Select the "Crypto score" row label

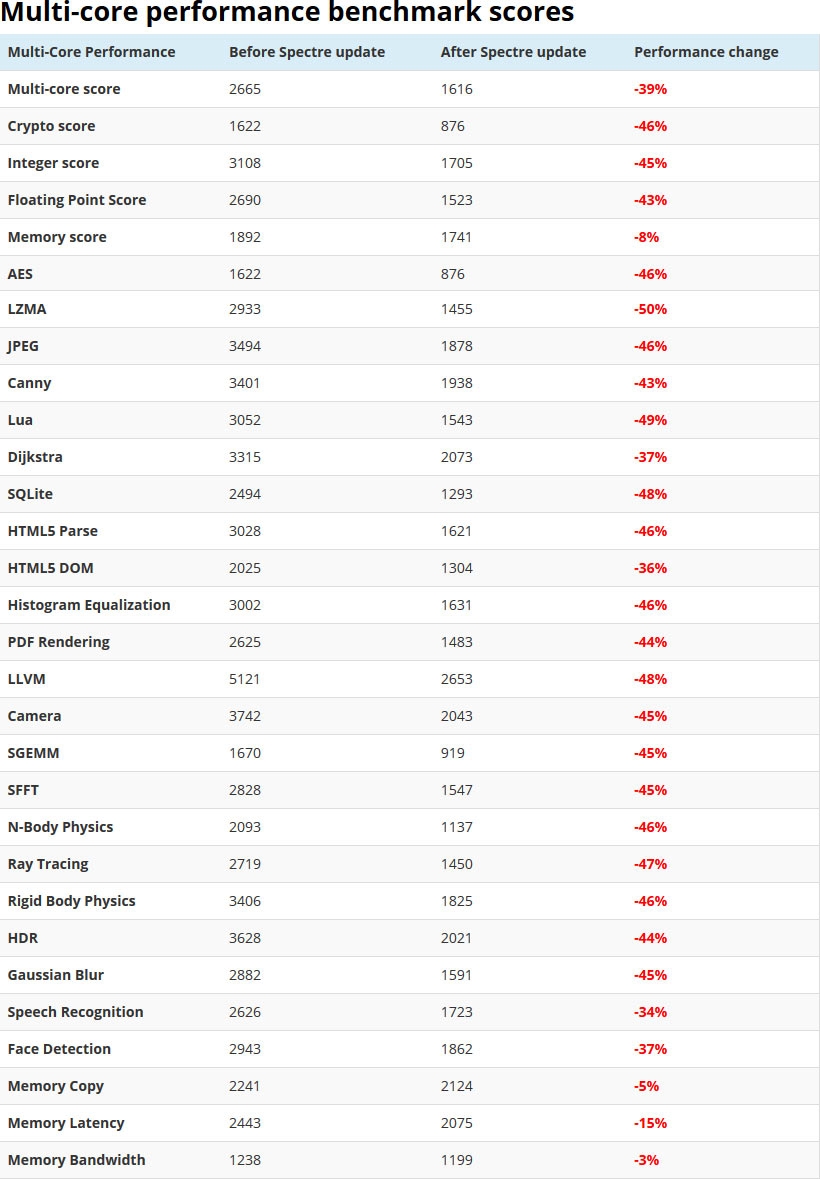coord(51,126)
